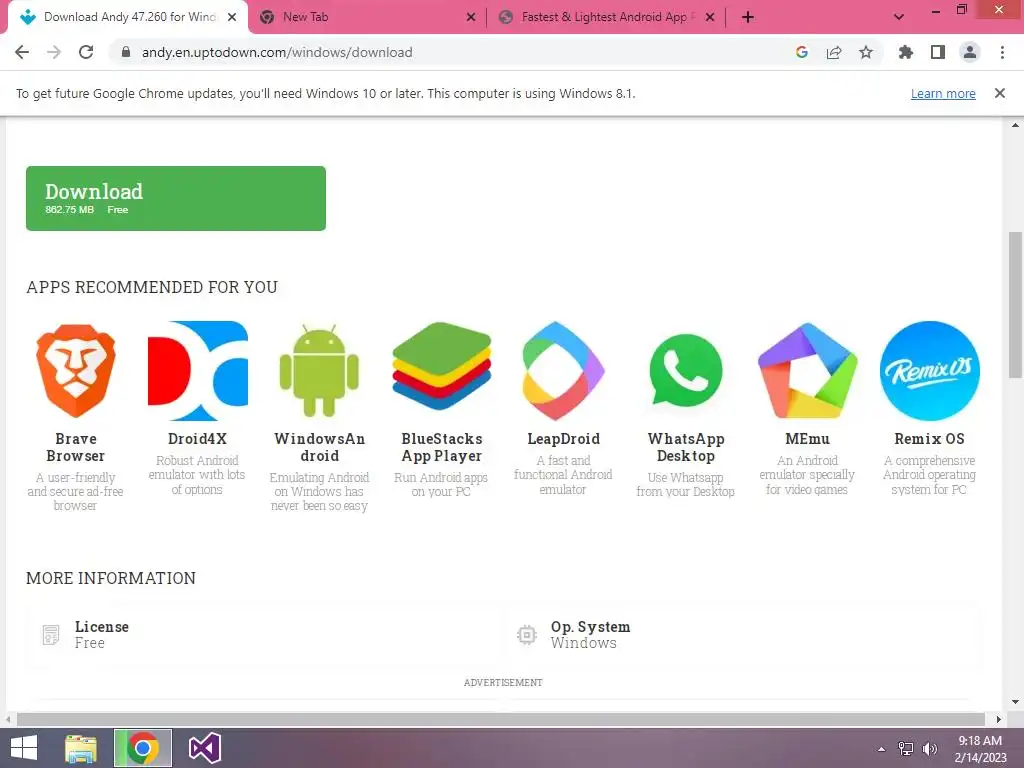
Task: Click the vertical scrollbar thumb
Action: tap(1015, 304)
